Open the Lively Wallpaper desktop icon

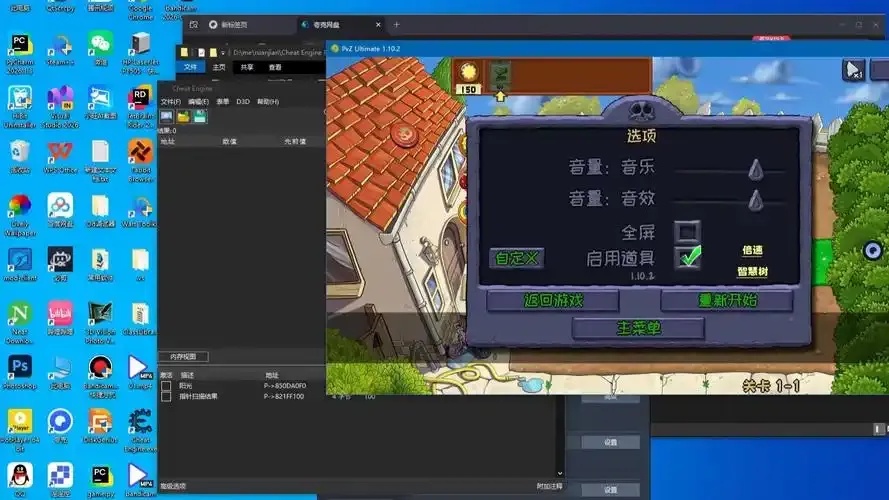(20, 215)
